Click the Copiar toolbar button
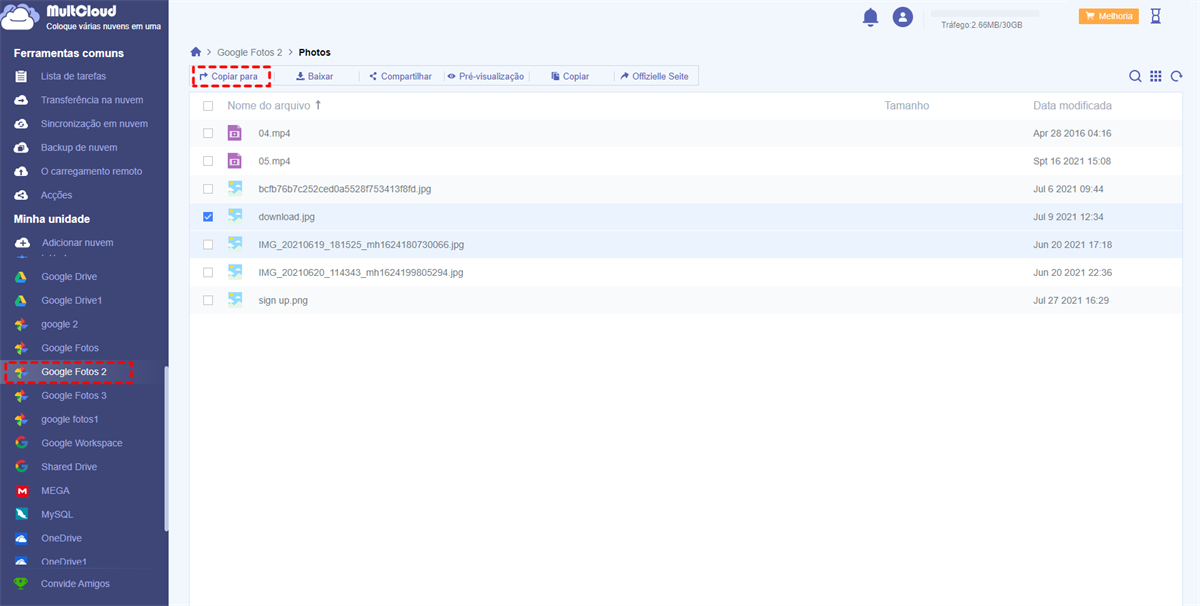This screenshot has width=1200, height=606. point(570,76)
